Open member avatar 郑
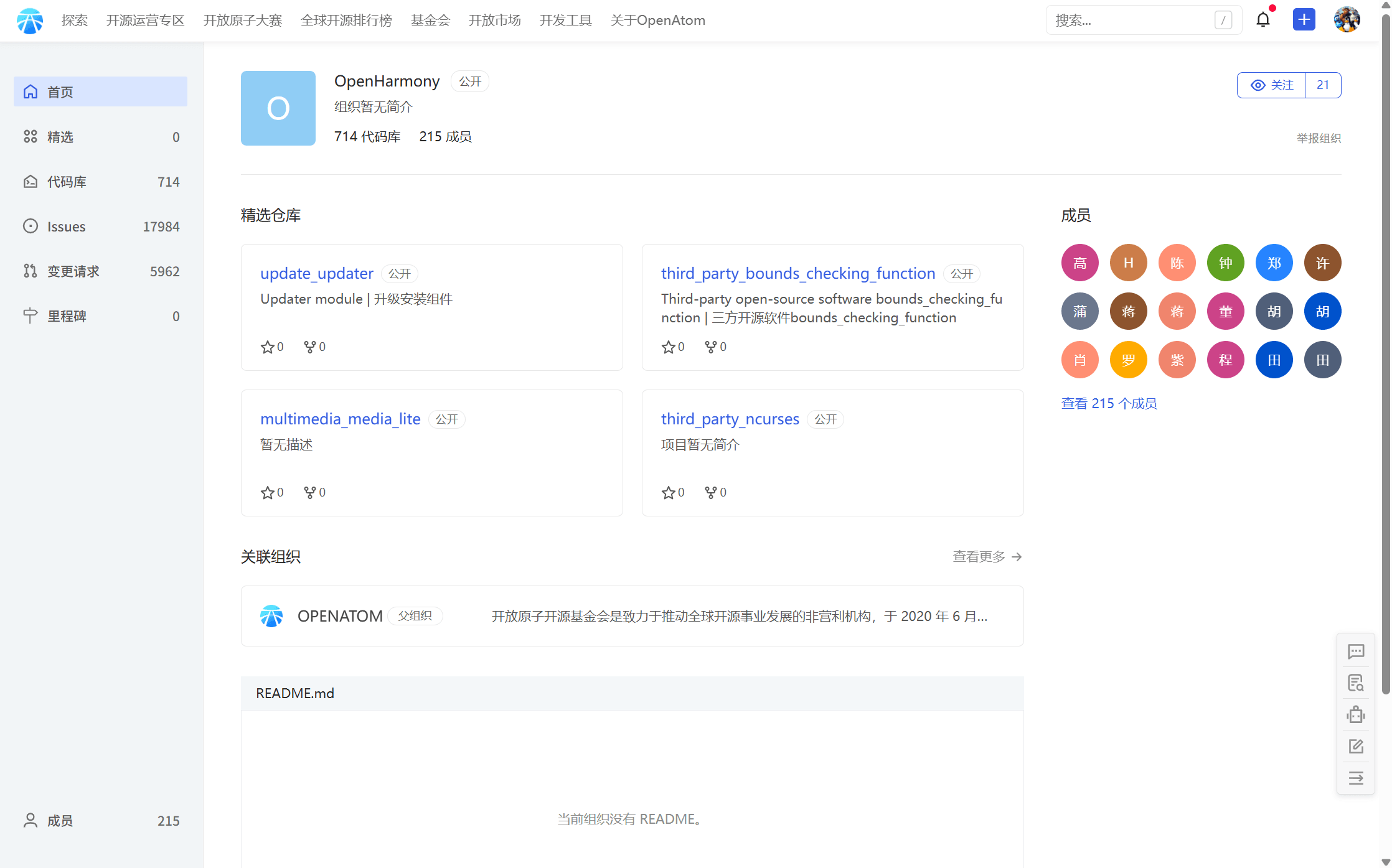Screen dimensions: 1392x868 tap(1274, 263)
